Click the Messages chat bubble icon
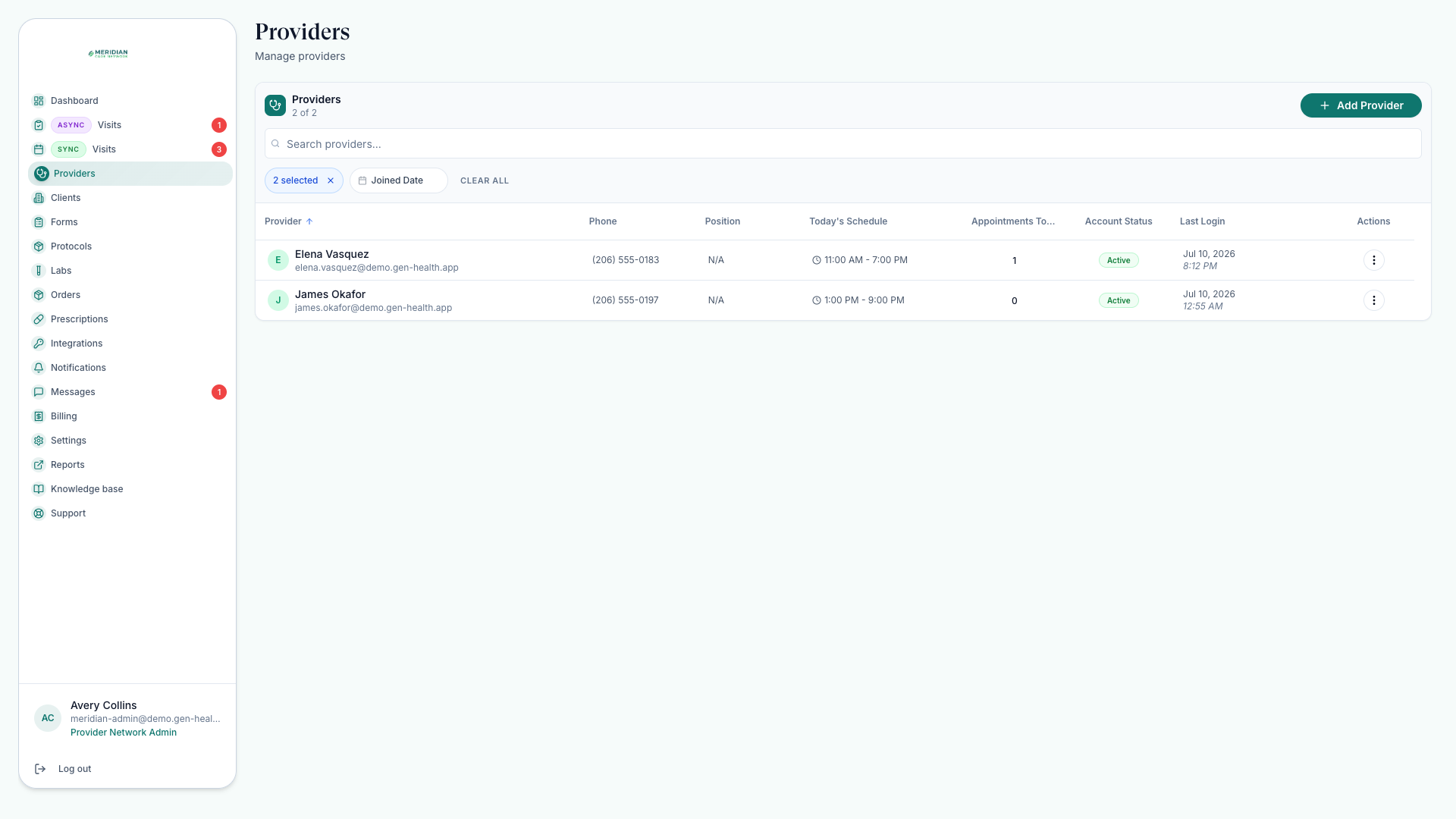 tap(39, 392)
